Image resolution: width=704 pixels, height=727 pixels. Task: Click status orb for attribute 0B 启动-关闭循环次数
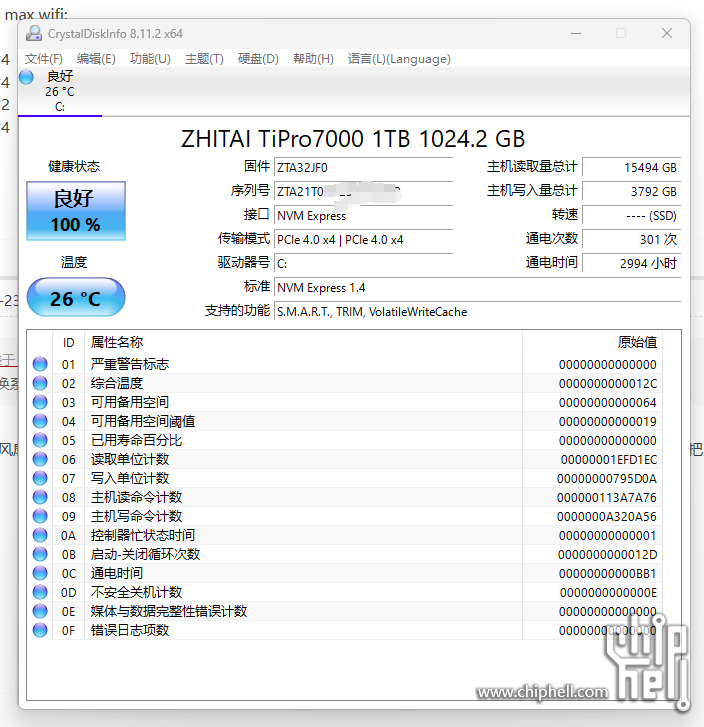coord(40,554)
